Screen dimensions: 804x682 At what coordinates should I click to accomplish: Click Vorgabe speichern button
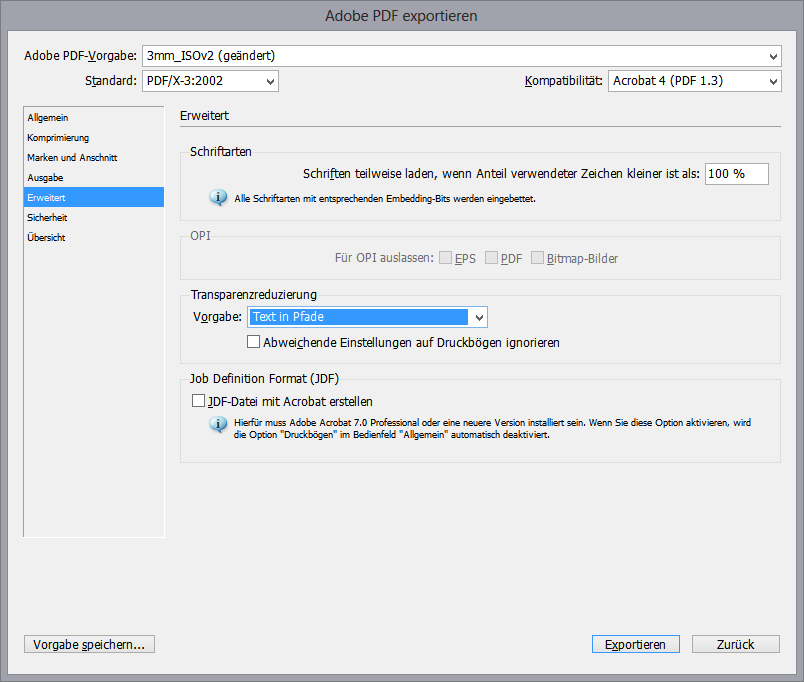(89, 645)
